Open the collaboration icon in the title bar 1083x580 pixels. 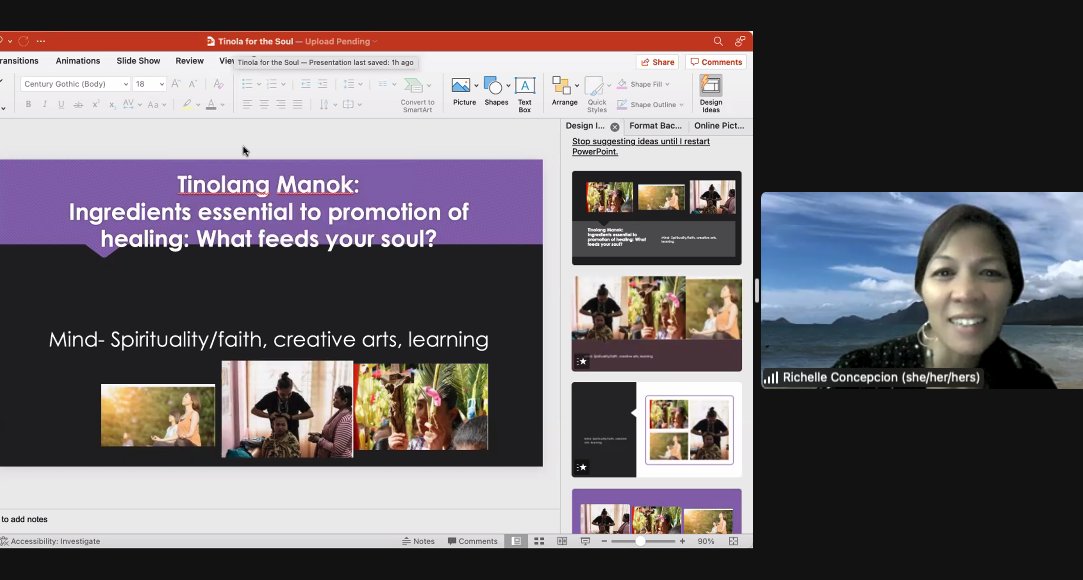(x=740, y=41)
